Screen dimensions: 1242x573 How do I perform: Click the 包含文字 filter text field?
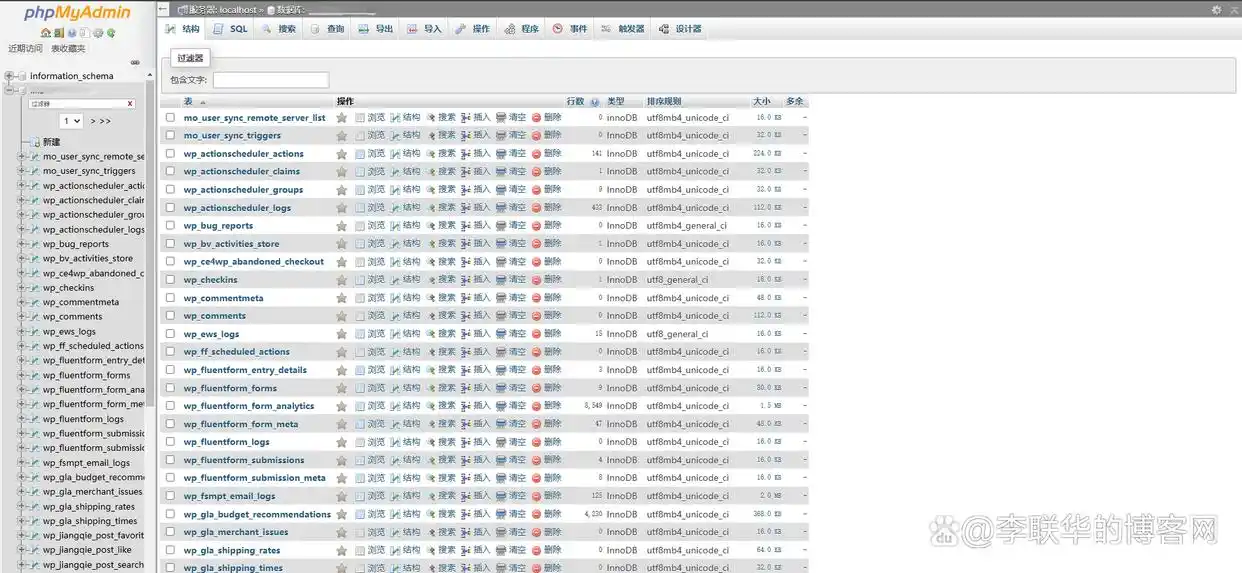(270, 80)
